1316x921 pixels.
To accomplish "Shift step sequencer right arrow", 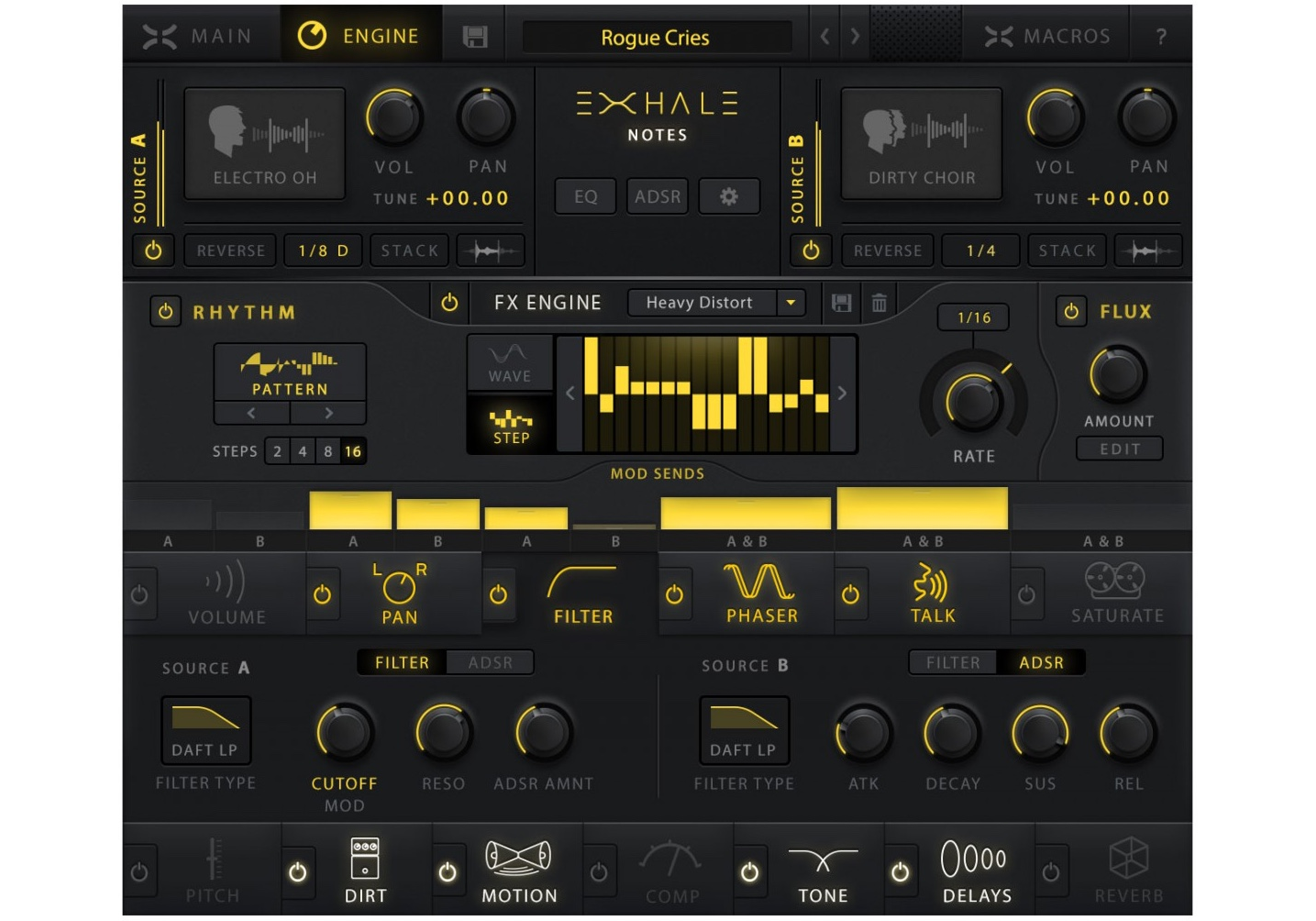I will 842,394.
